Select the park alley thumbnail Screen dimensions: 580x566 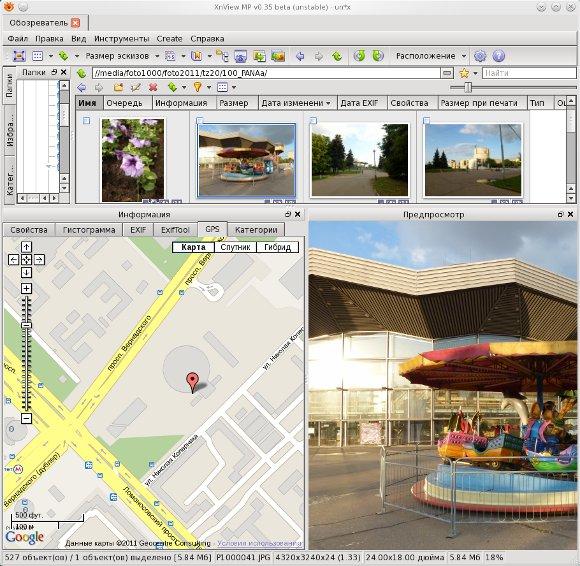(360, 160)
